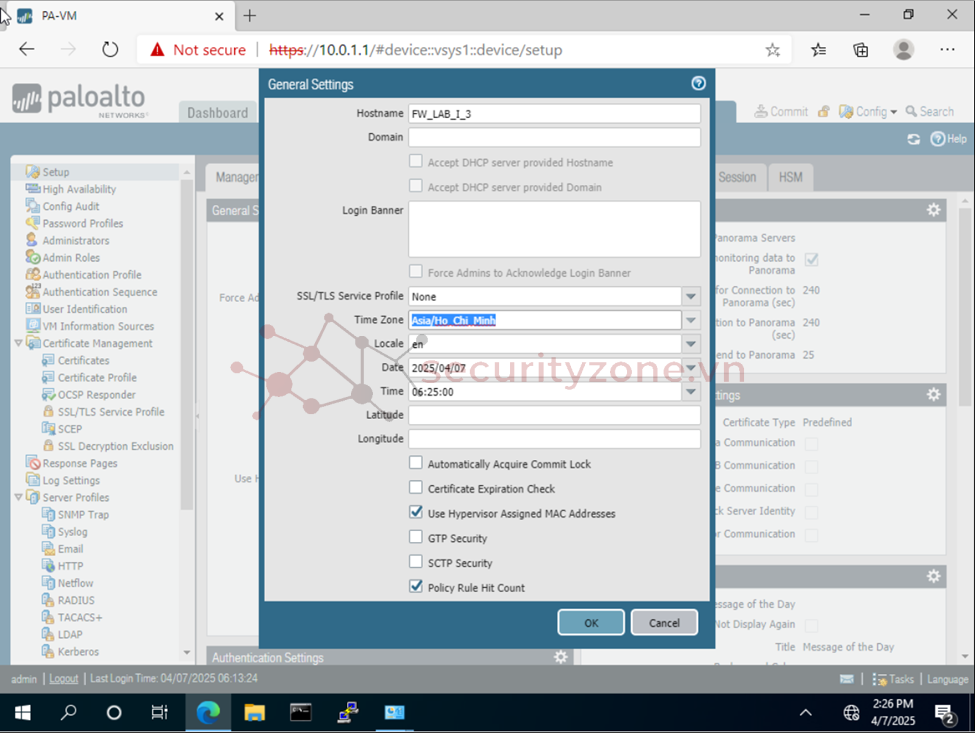
Task: Click the Logout link
Action: click(63, 679)
